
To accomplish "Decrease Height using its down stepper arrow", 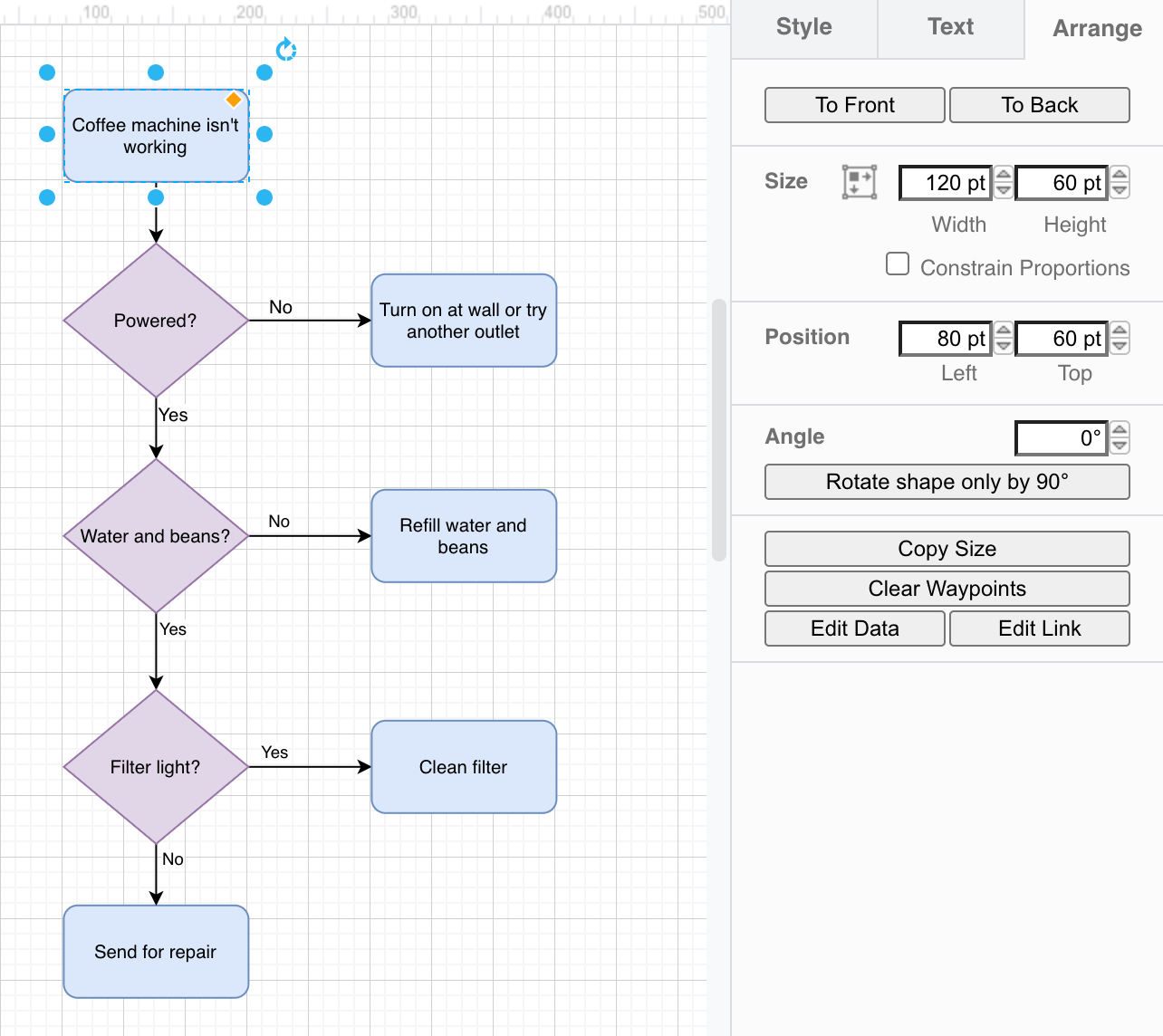I will pos(1119,190).
